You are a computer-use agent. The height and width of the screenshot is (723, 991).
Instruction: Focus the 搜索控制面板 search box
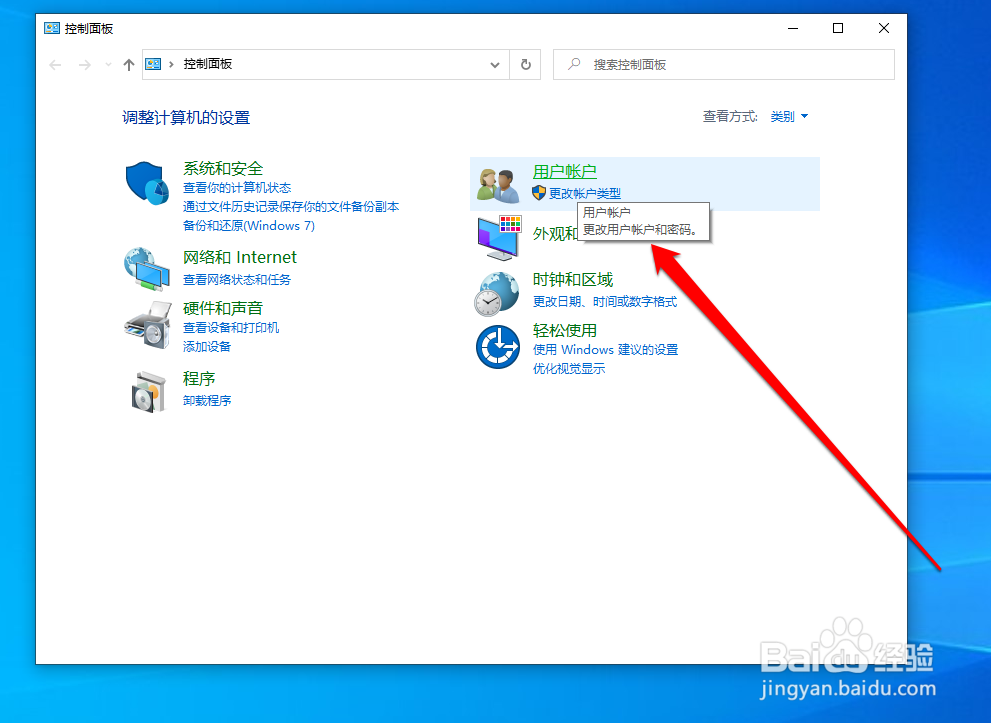point(724,64)
